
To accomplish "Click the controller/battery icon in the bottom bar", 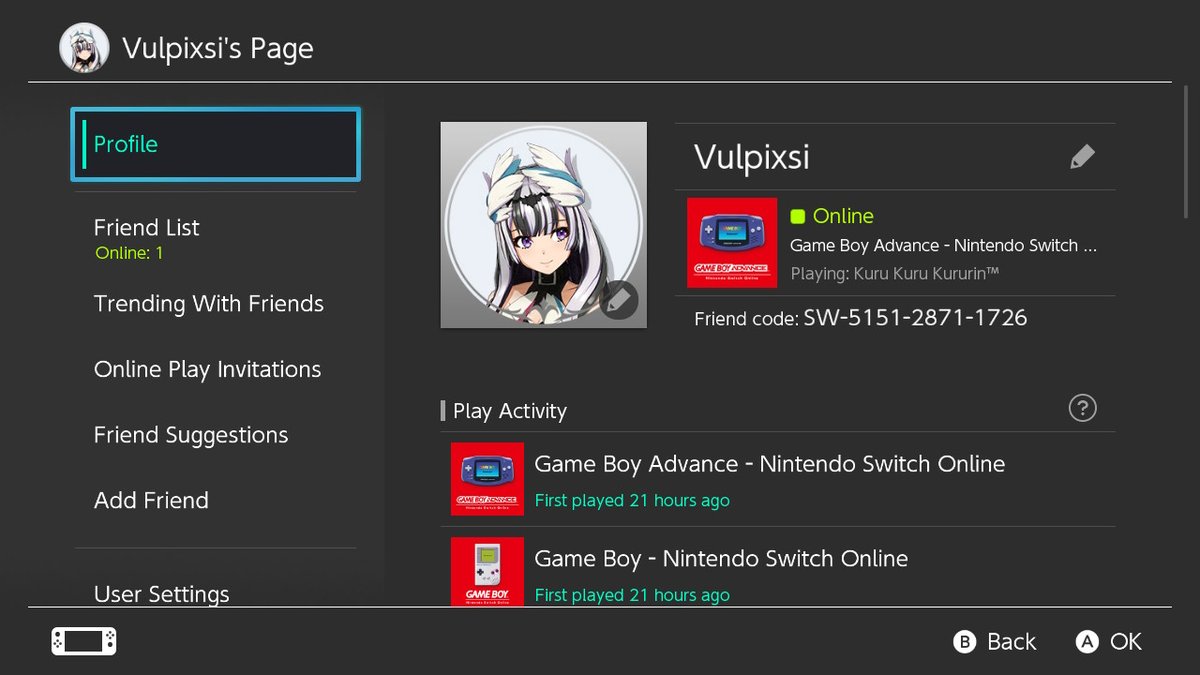I will (83, 641).
